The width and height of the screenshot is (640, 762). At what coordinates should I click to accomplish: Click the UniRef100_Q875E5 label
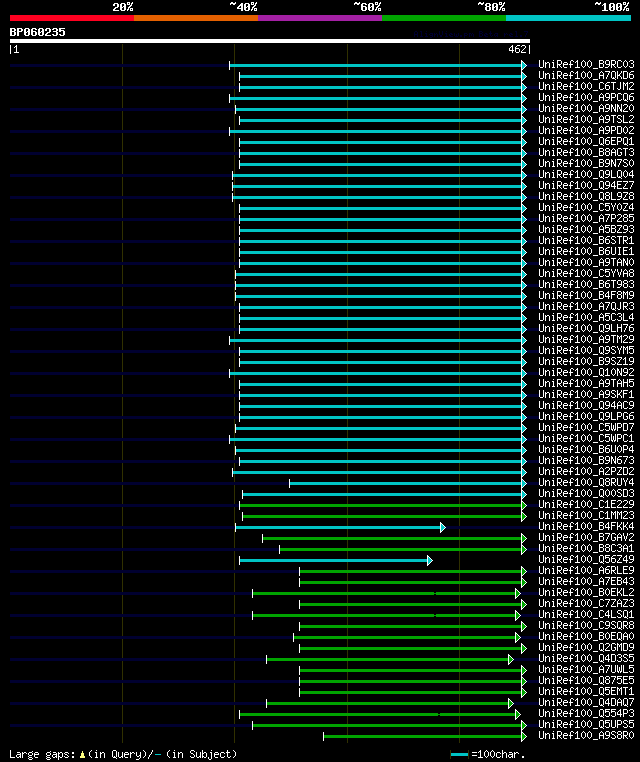[586, 681]
